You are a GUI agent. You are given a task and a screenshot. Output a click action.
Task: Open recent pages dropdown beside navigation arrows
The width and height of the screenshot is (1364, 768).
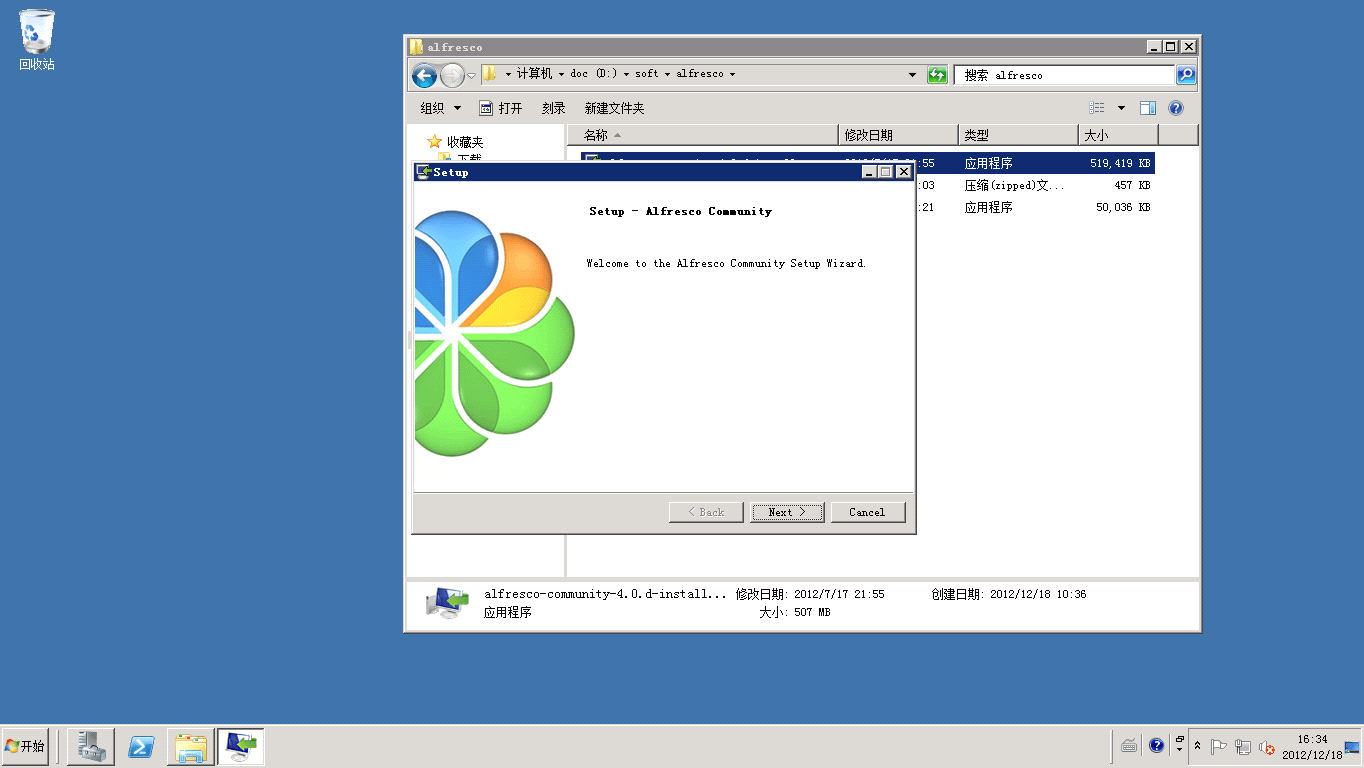point(471,76)
